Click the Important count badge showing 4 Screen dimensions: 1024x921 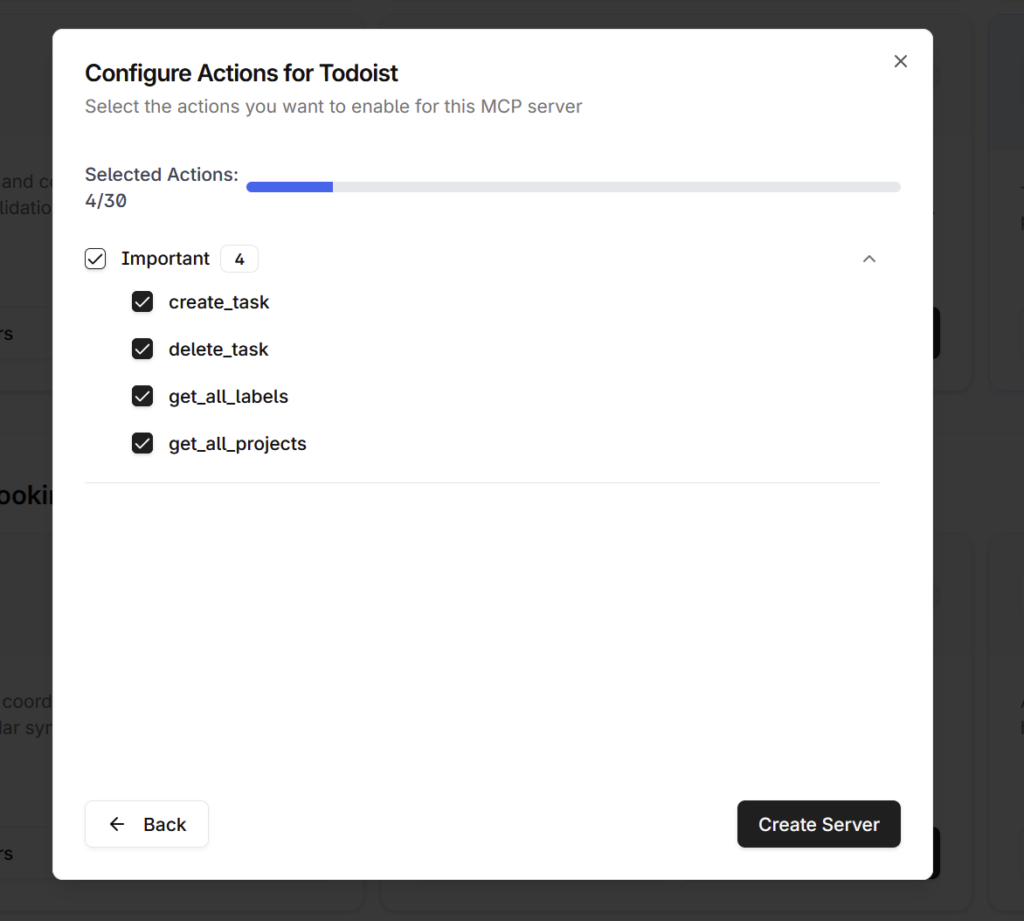(239, 259)
